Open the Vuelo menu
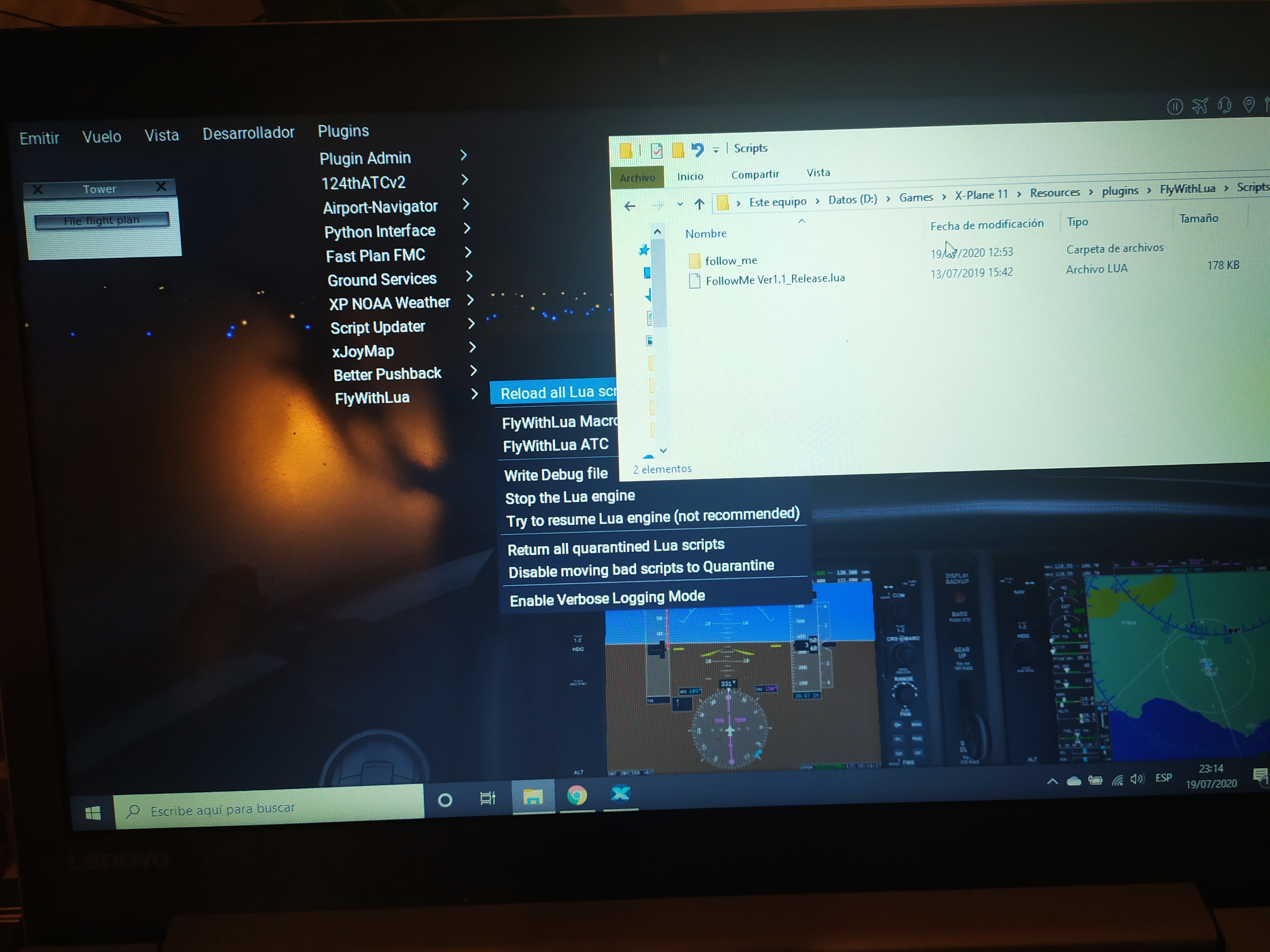 click(102, 136)
